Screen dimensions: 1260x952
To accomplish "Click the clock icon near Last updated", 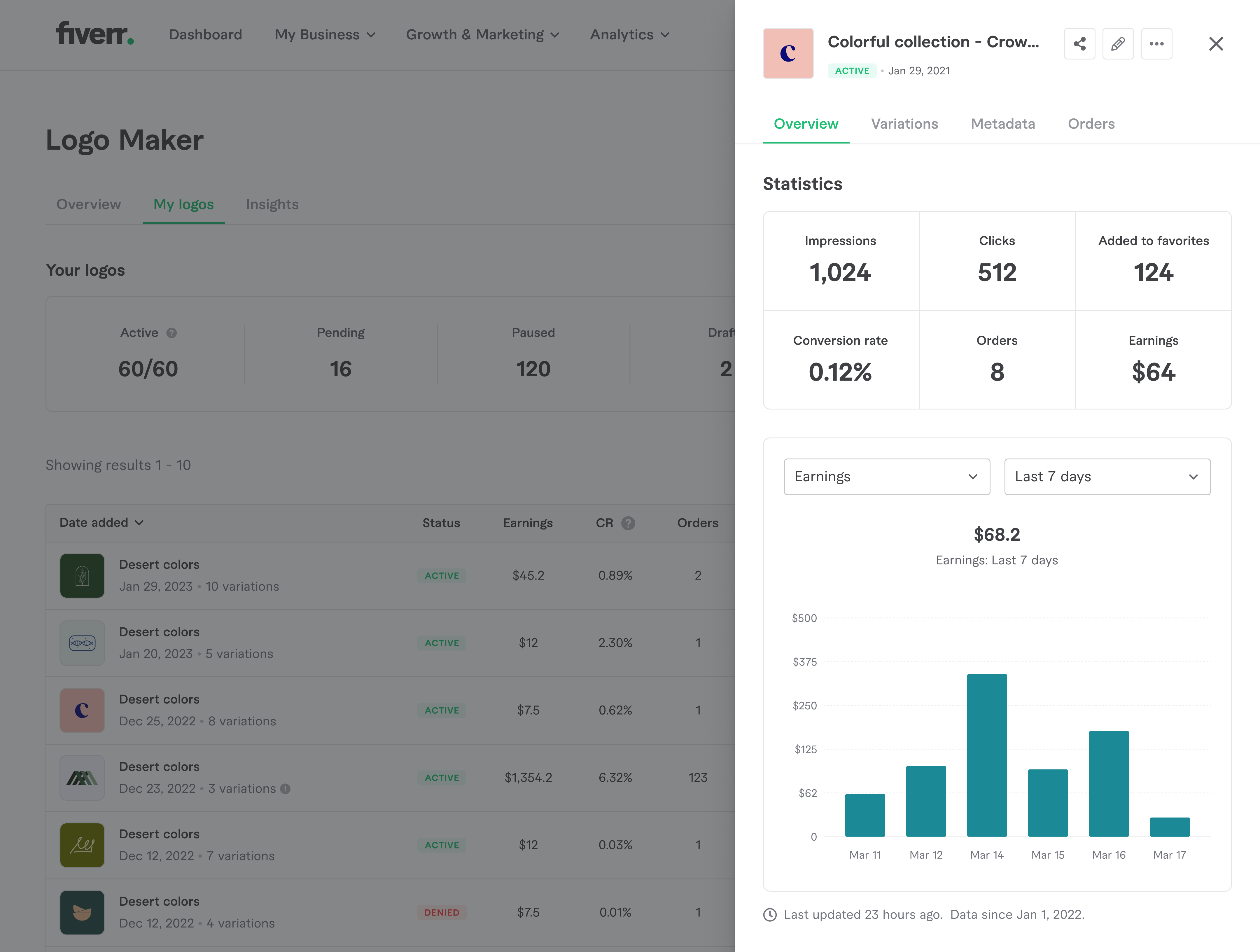I will point(769,914).
